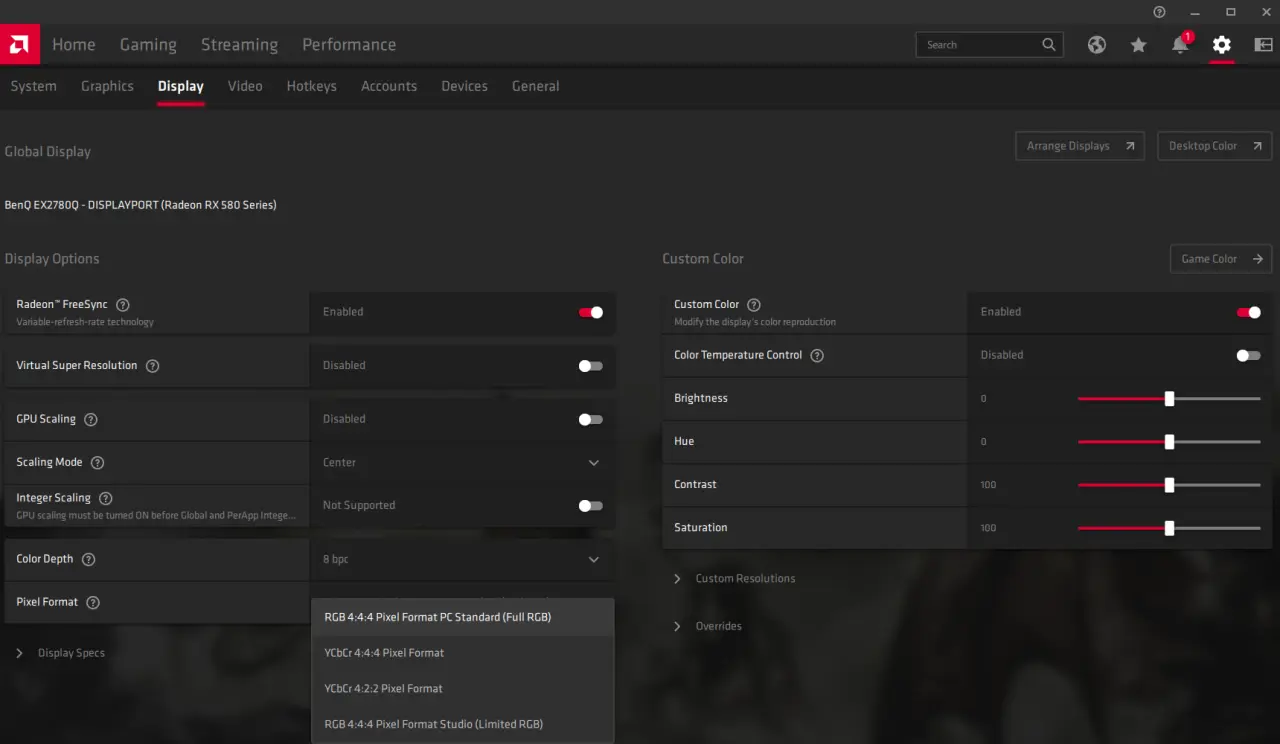Image resolution: width=1280 pixels, height=744 pixels.
Task: Click the search magnifier icon
Action: [1048, 45]
